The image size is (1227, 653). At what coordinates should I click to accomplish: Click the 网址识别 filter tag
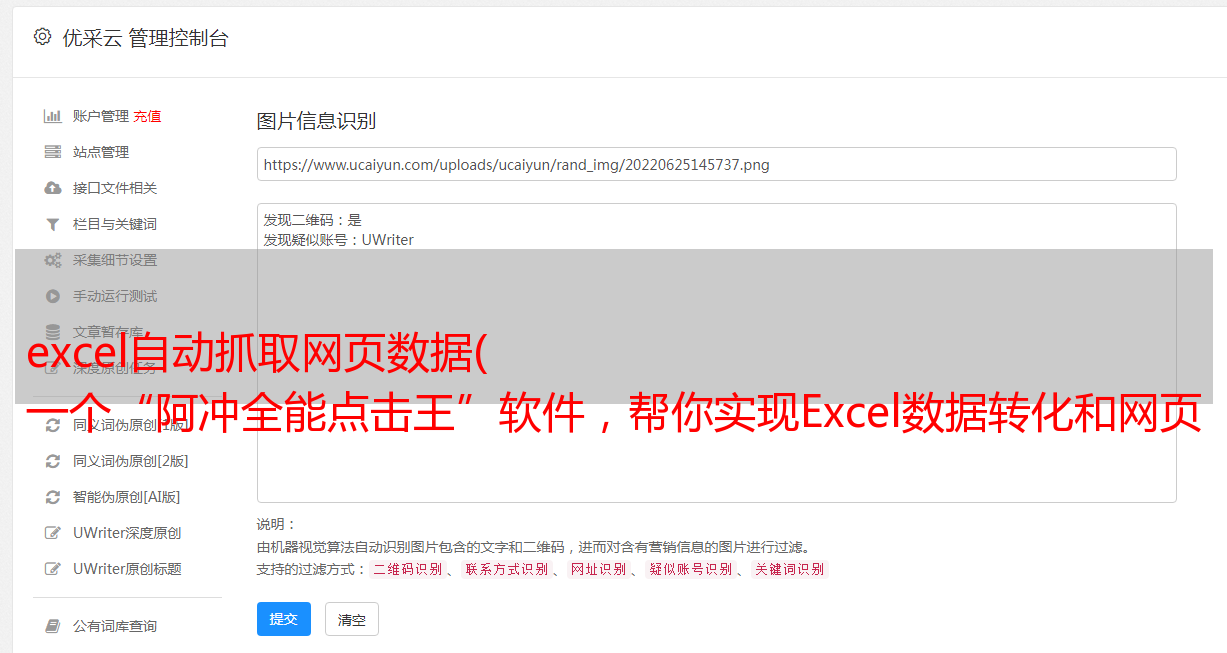(x=598, y=569)
